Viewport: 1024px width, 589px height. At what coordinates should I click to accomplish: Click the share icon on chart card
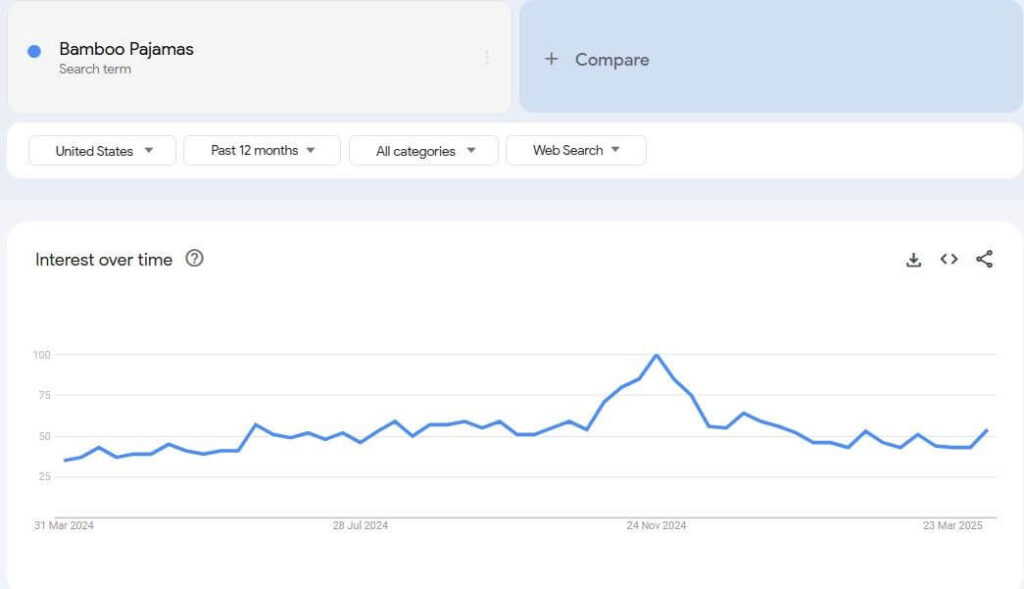pyautogui.click(x=984, y=260)
